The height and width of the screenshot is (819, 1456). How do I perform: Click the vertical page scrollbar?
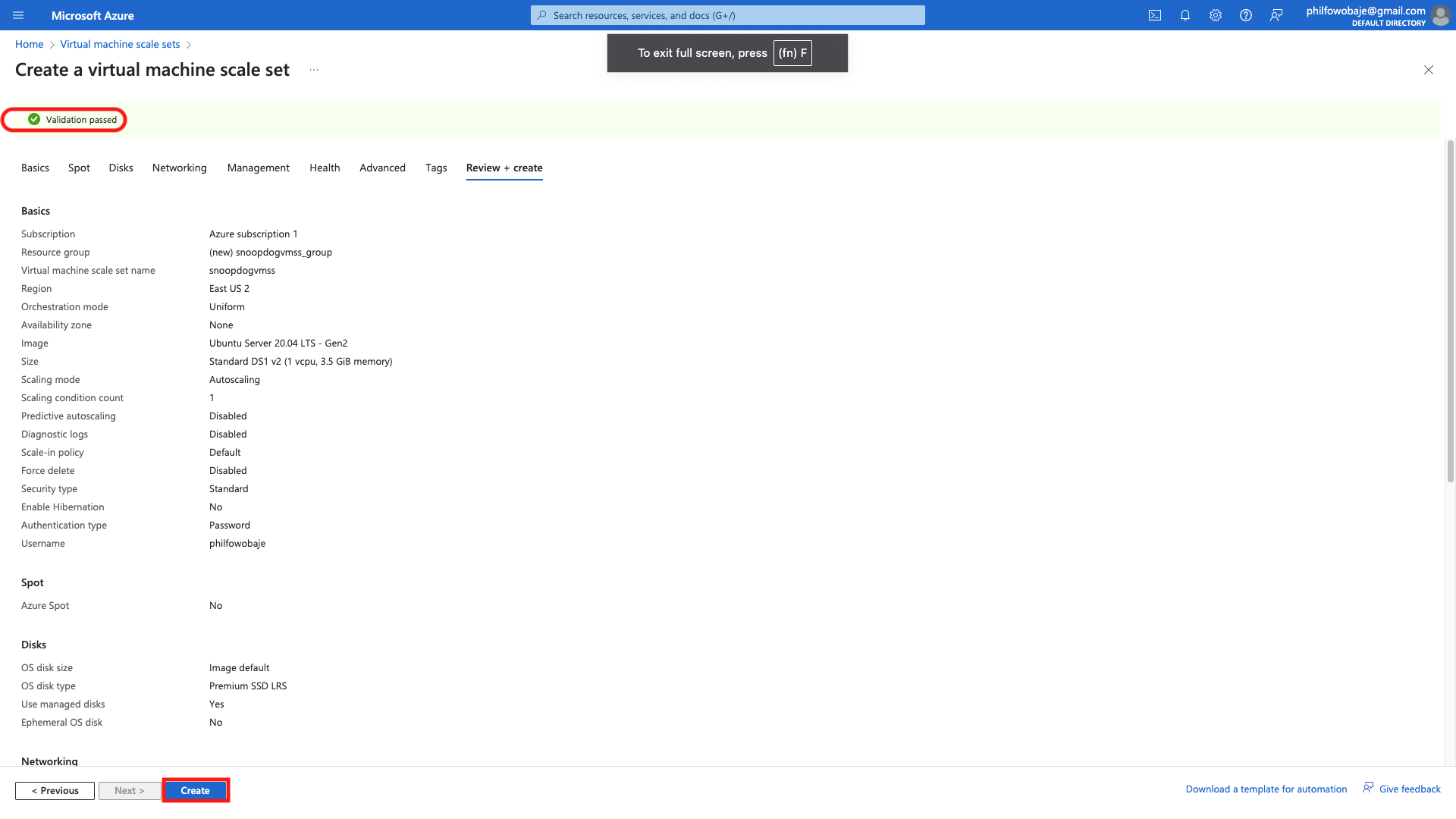1450,311
